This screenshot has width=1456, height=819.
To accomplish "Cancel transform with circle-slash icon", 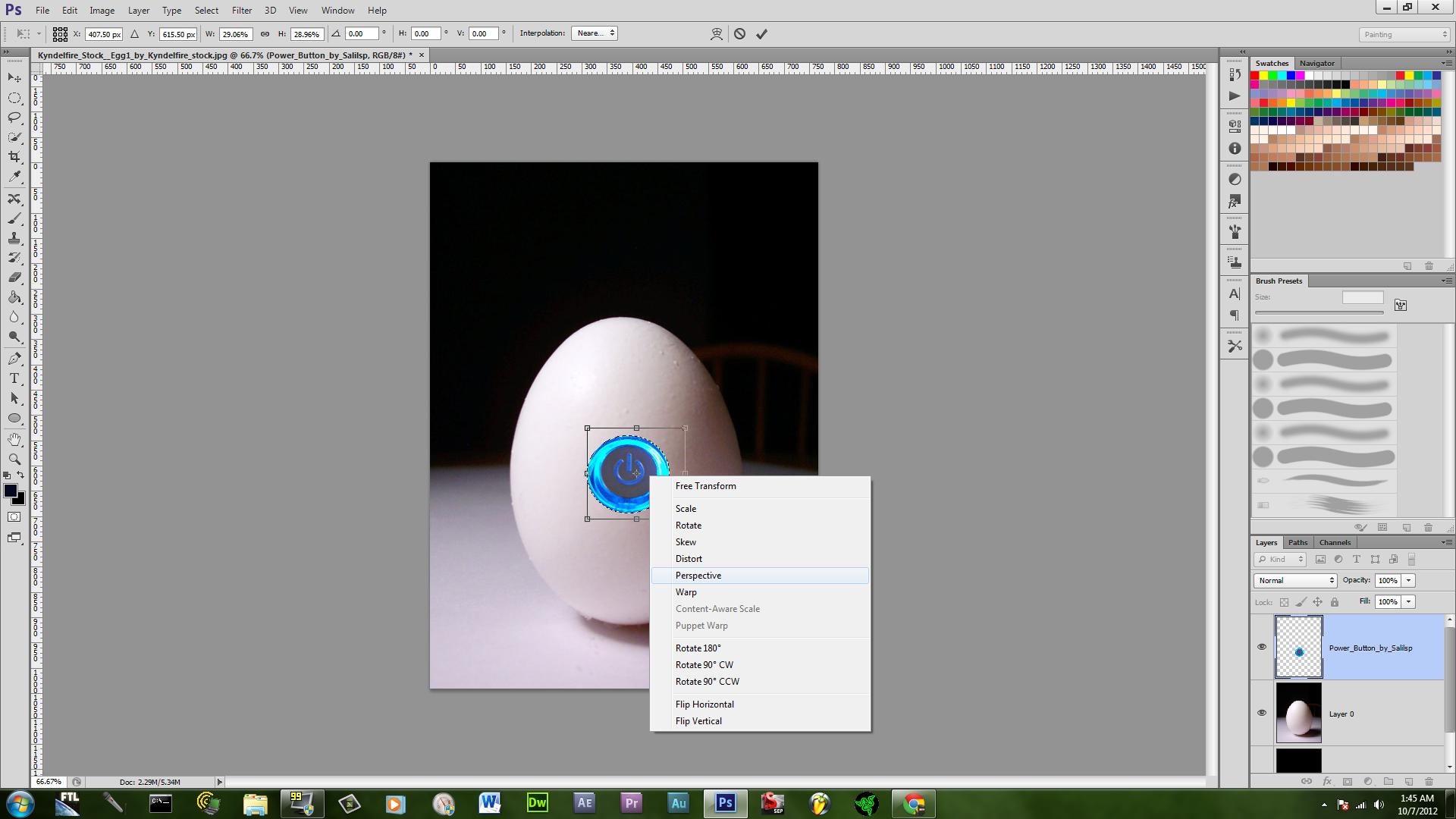I will pos(739,33).
